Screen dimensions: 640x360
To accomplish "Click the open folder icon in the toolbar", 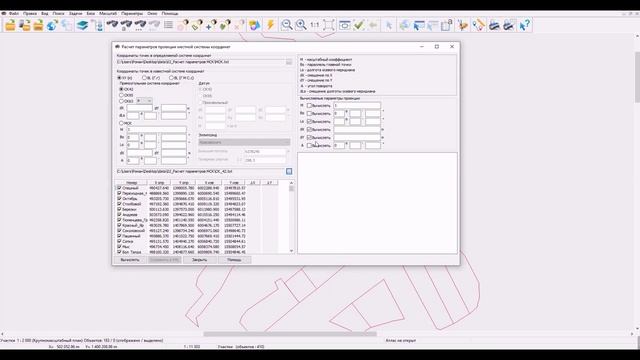I will click(x=10, y=25).
